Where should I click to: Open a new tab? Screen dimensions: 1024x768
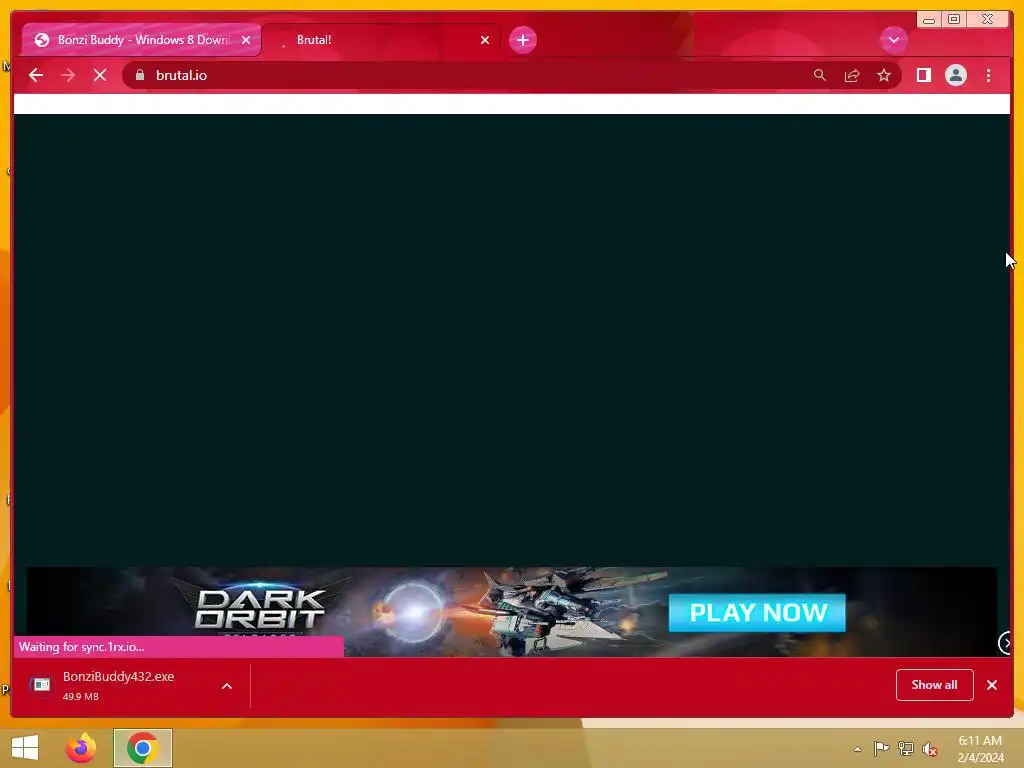522,40
